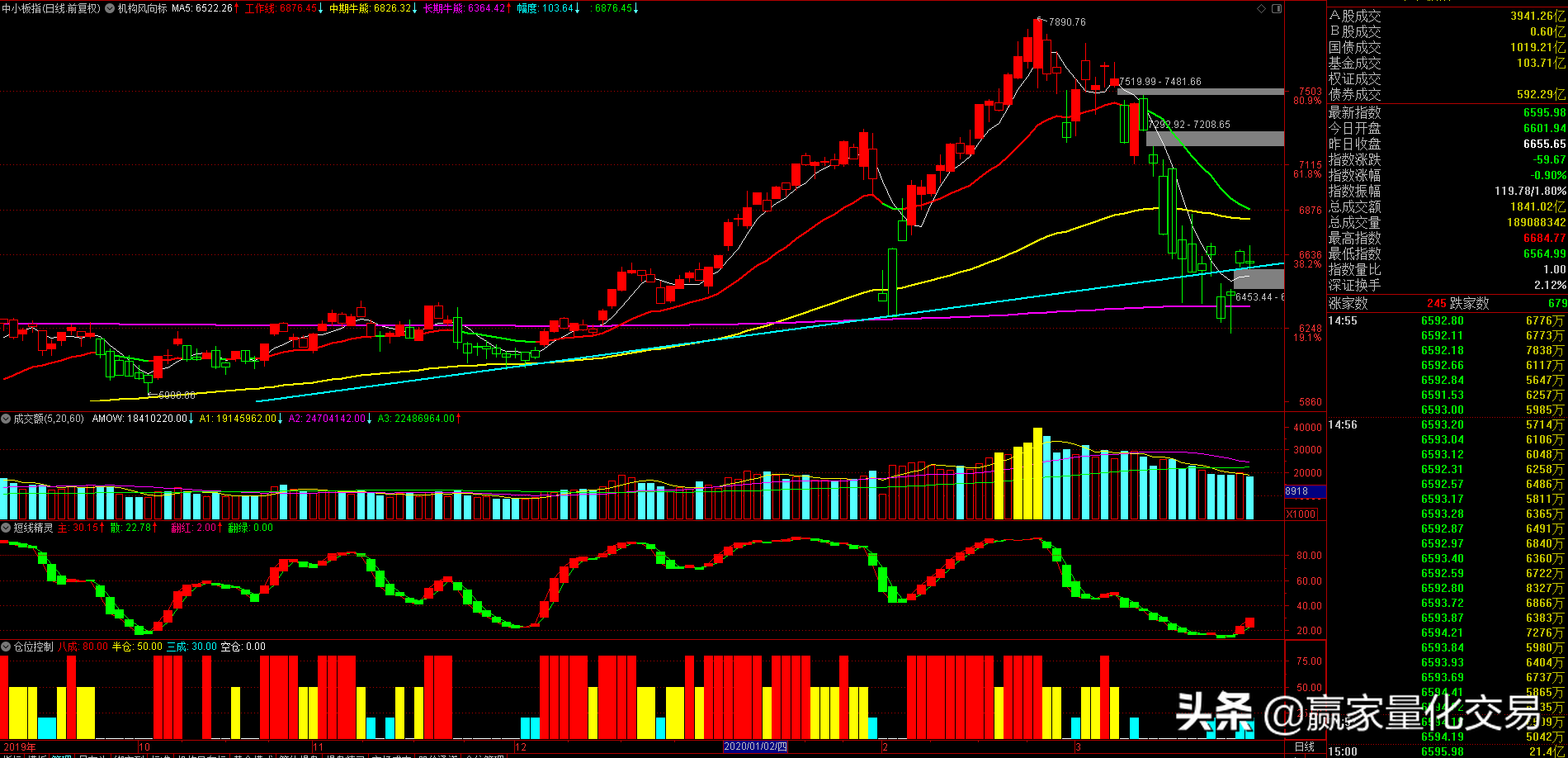Click the 长期牛熊 6364.42 legend entry

(467, 8)
